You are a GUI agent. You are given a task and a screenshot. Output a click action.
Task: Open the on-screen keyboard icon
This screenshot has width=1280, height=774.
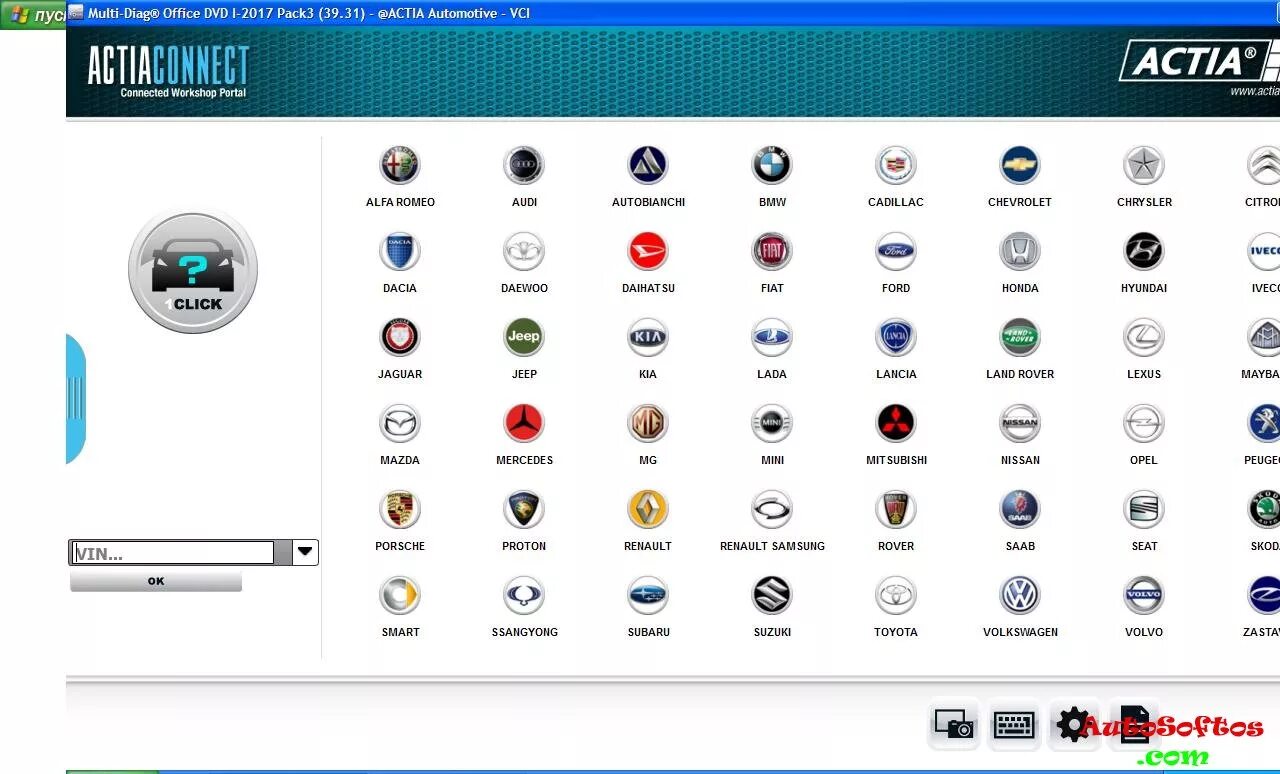pos(1013,724)
